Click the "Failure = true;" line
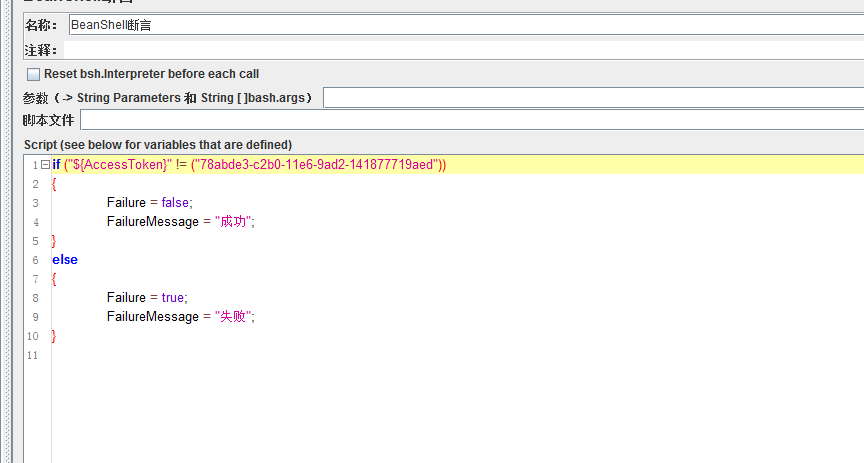The height and width of the screenshot is (463, 864). tap(147, 298)
